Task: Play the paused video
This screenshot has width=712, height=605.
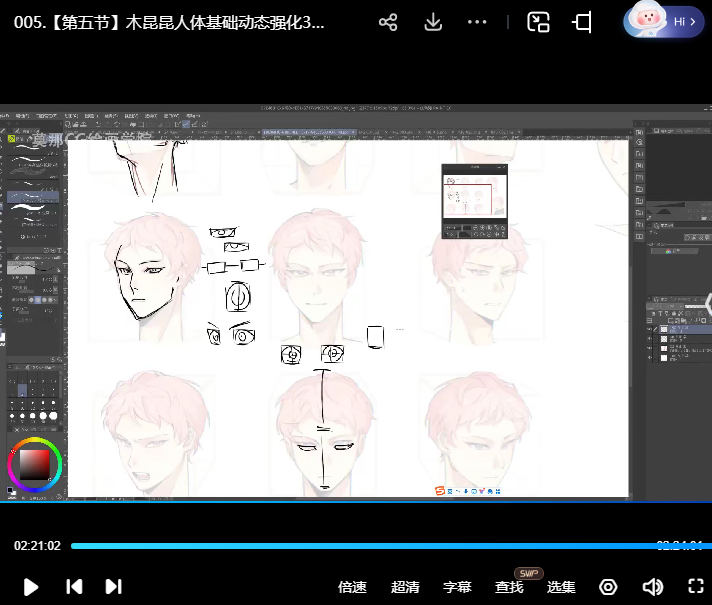Action: click(x=30, y=587)
